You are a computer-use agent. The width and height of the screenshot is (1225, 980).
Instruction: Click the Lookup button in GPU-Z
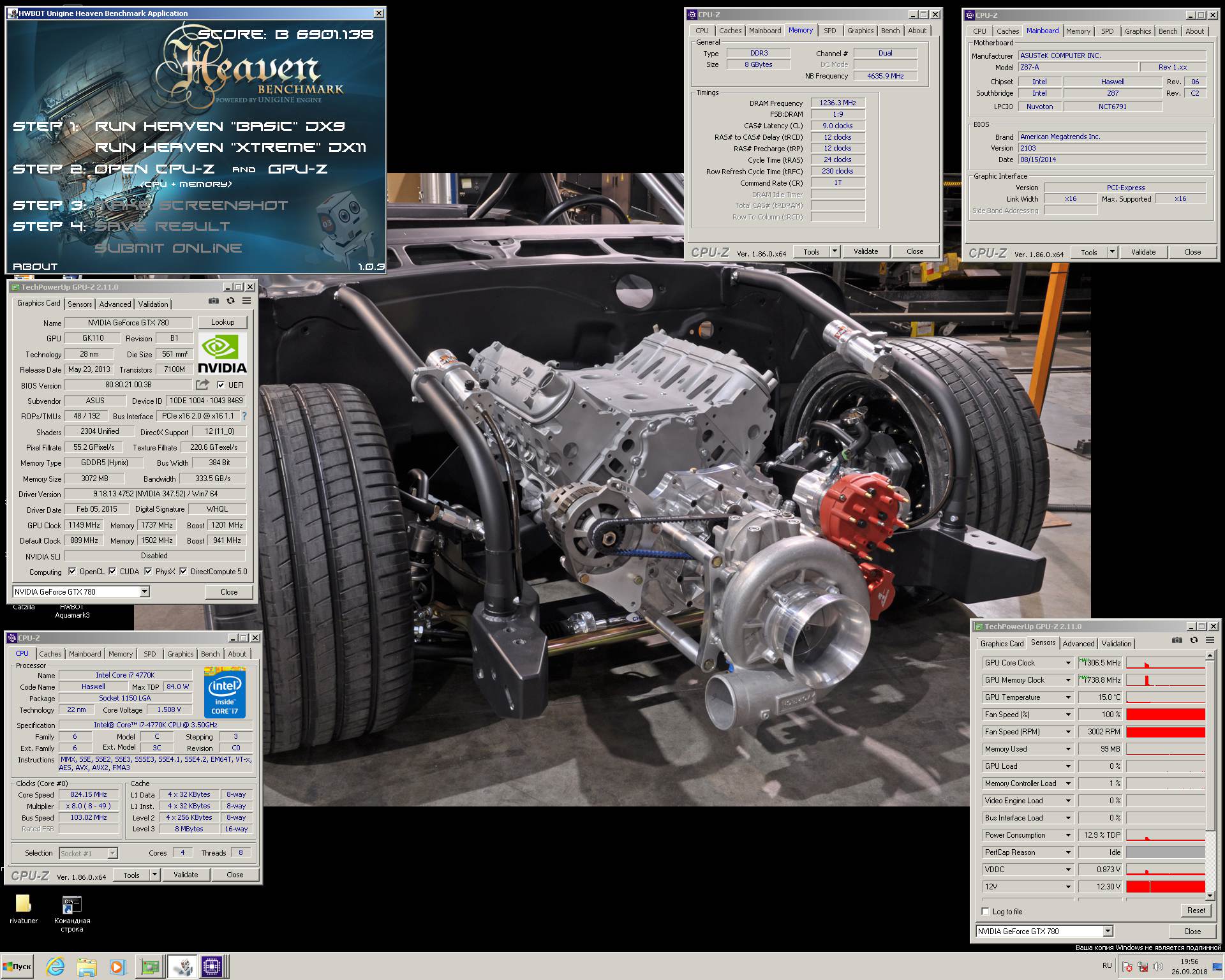click(223, 322)
